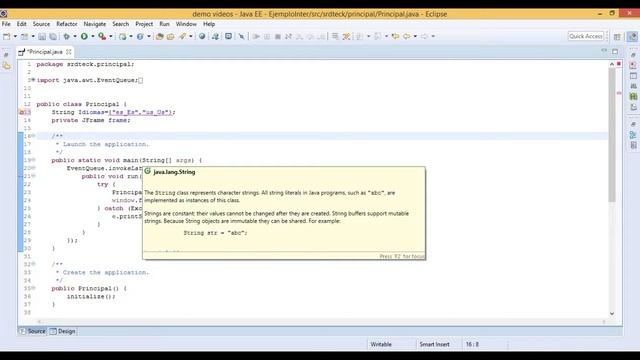Collapse the main method at line 19
This screenshot has height=360, width=640.
[33, 160]
